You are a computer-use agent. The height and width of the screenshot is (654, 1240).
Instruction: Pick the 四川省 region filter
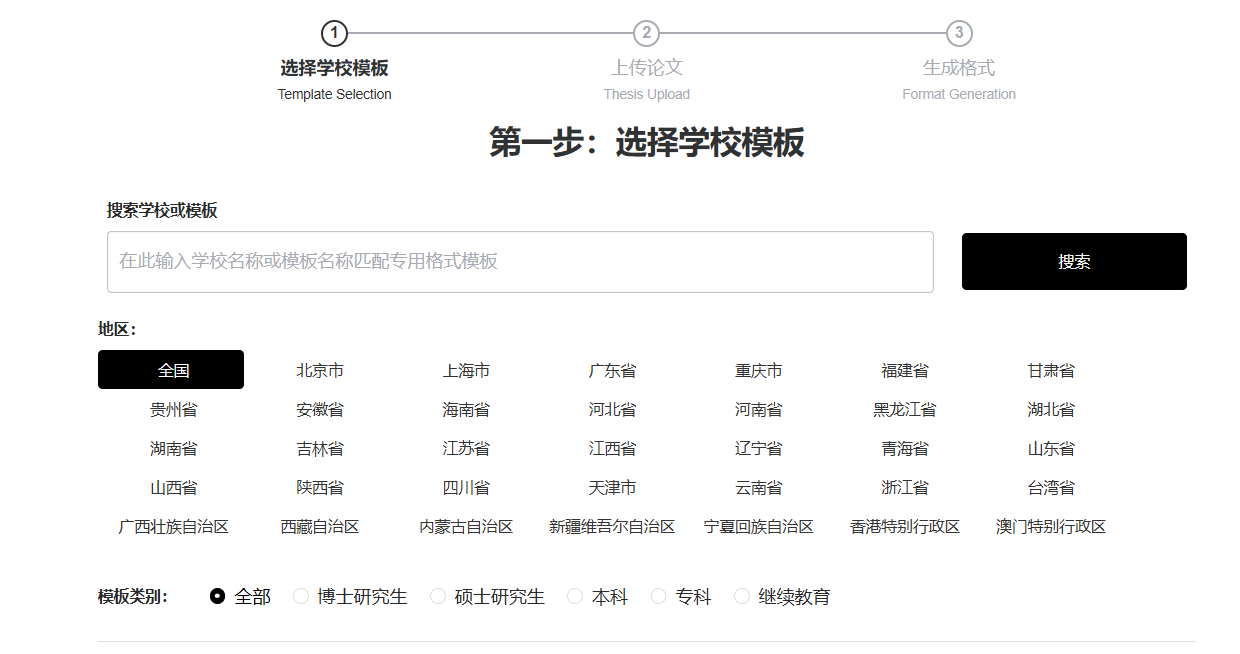pyautogui.click(x=466, y=487)
